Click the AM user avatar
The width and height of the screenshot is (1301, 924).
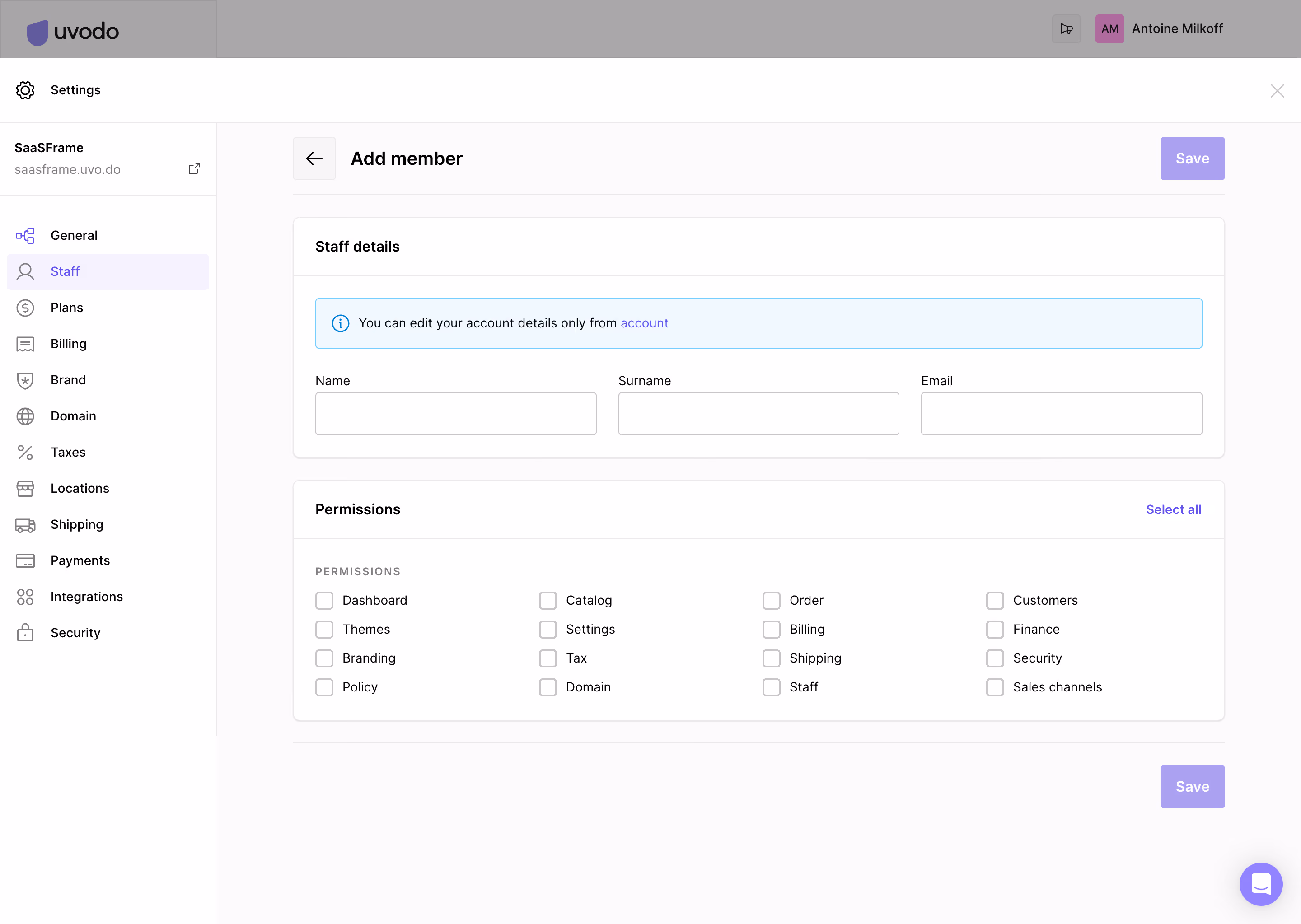(1109, 28)
